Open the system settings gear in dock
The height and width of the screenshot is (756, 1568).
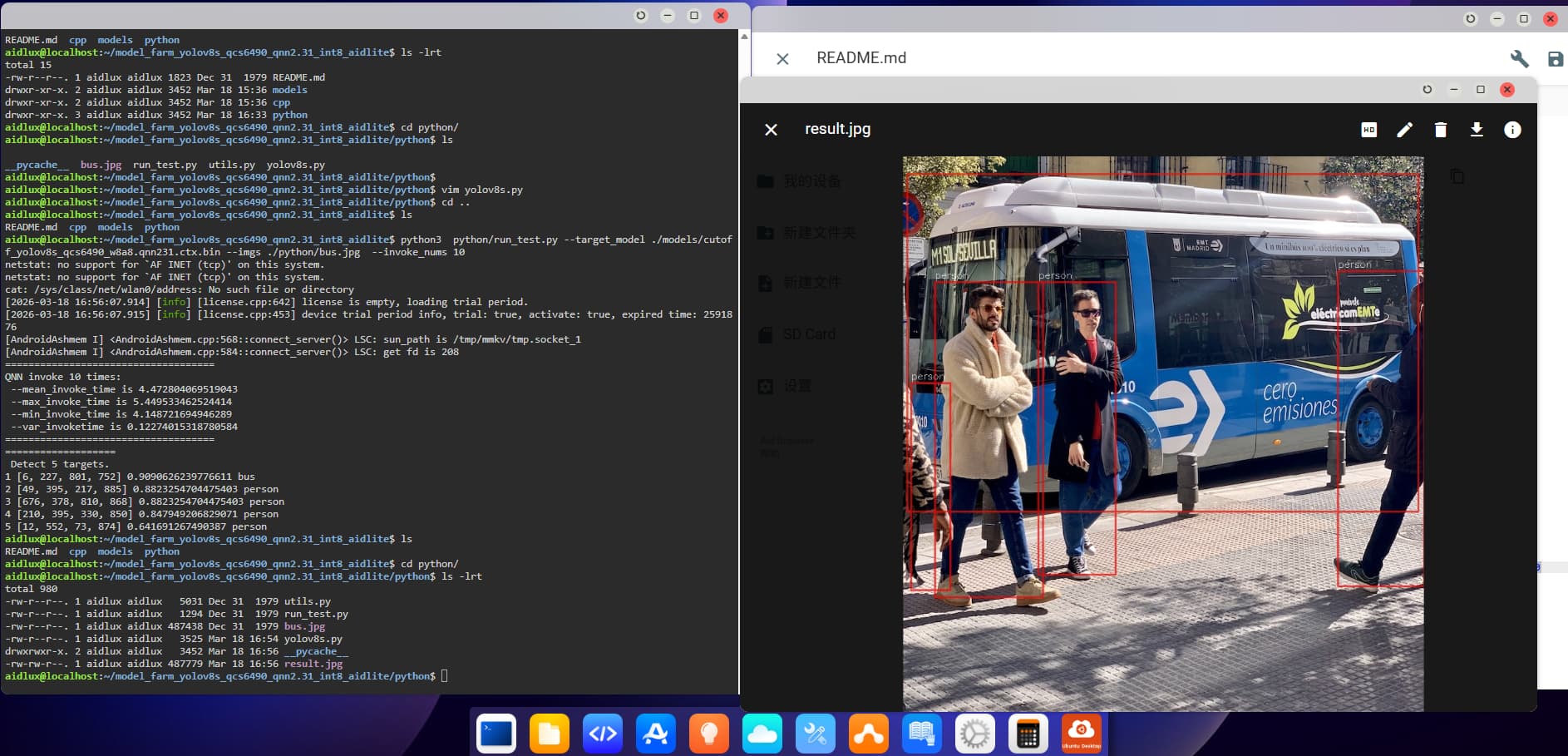(x=975, y=734)
